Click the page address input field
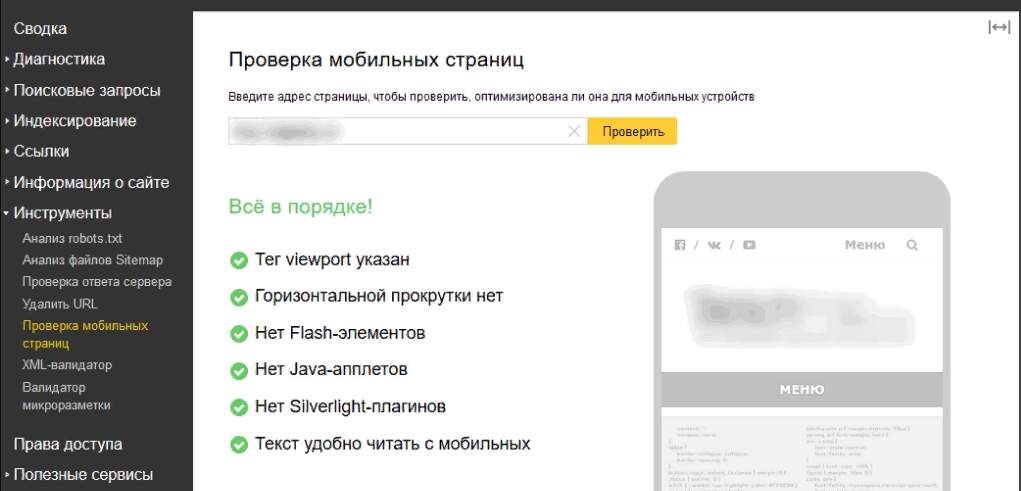 point(408,132)
